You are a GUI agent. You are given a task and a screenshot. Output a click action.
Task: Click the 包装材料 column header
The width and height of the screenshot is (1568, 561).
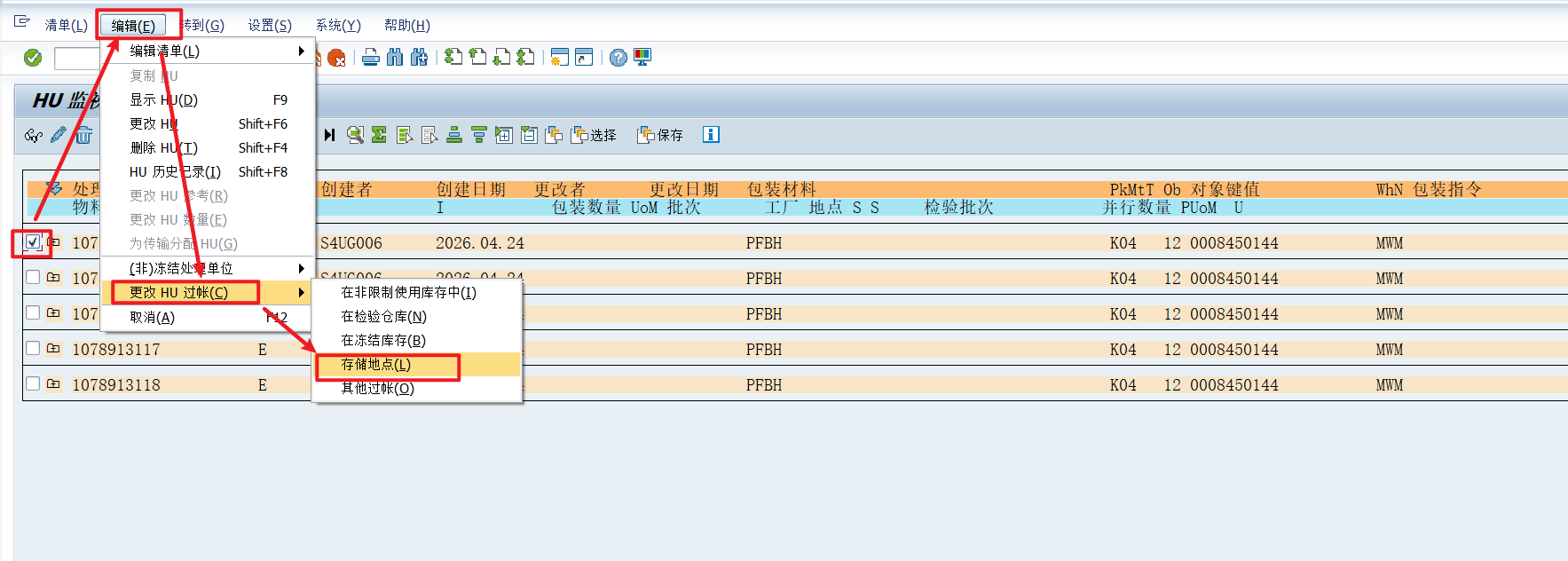click(x=781, y=189)
